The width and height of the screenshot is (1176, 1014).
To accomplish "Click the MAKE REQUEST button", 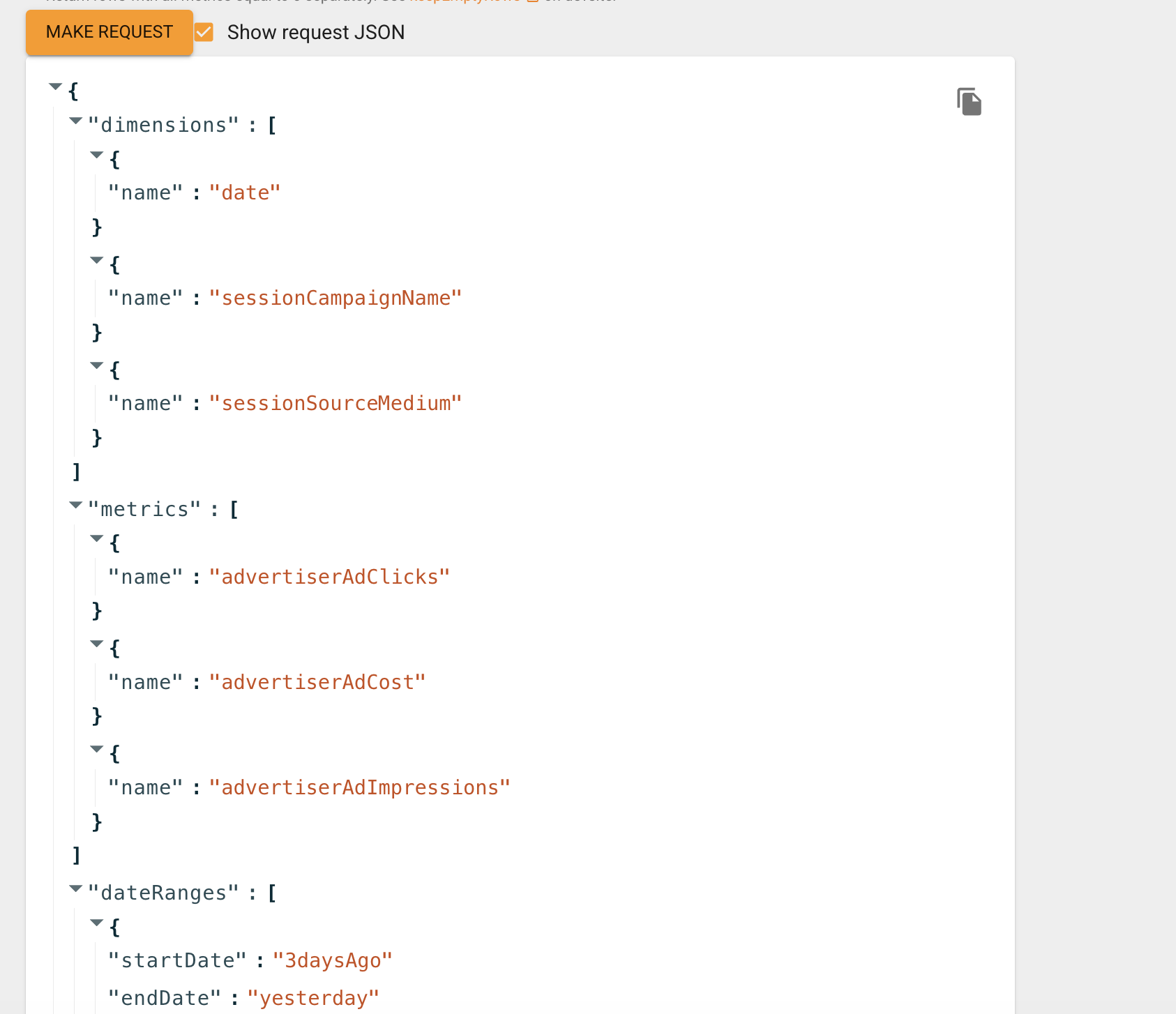I will [x=110, y=32].
